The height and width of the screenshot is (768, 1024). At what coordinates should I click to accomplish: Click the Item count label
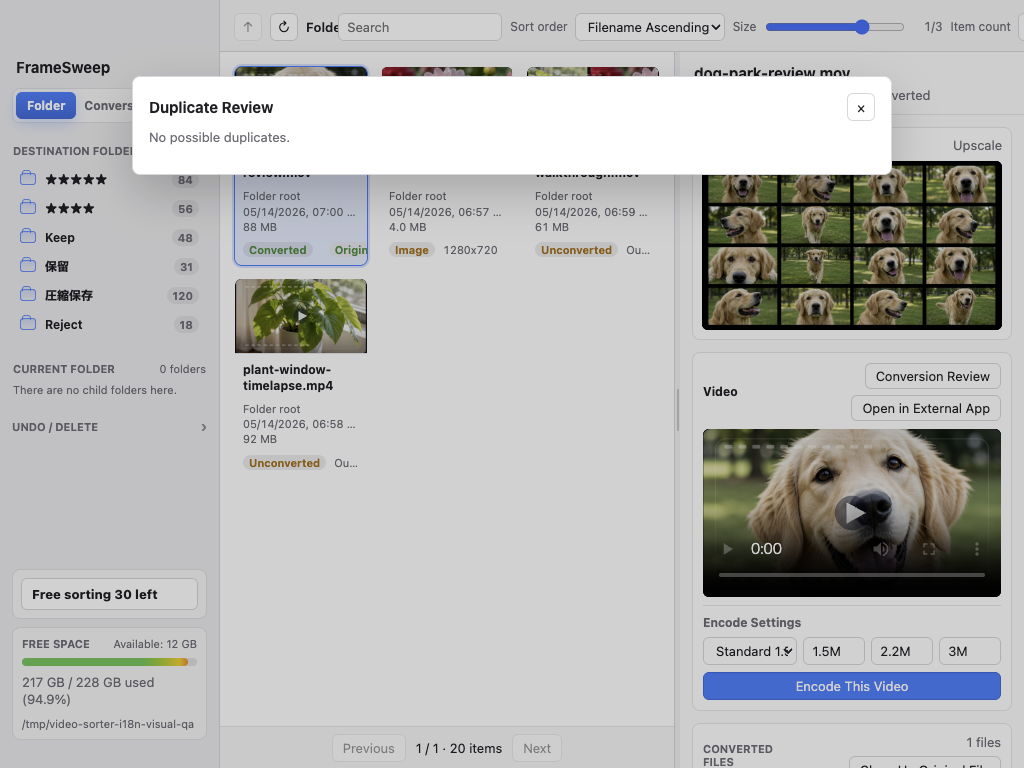click(x=980, y=27)
